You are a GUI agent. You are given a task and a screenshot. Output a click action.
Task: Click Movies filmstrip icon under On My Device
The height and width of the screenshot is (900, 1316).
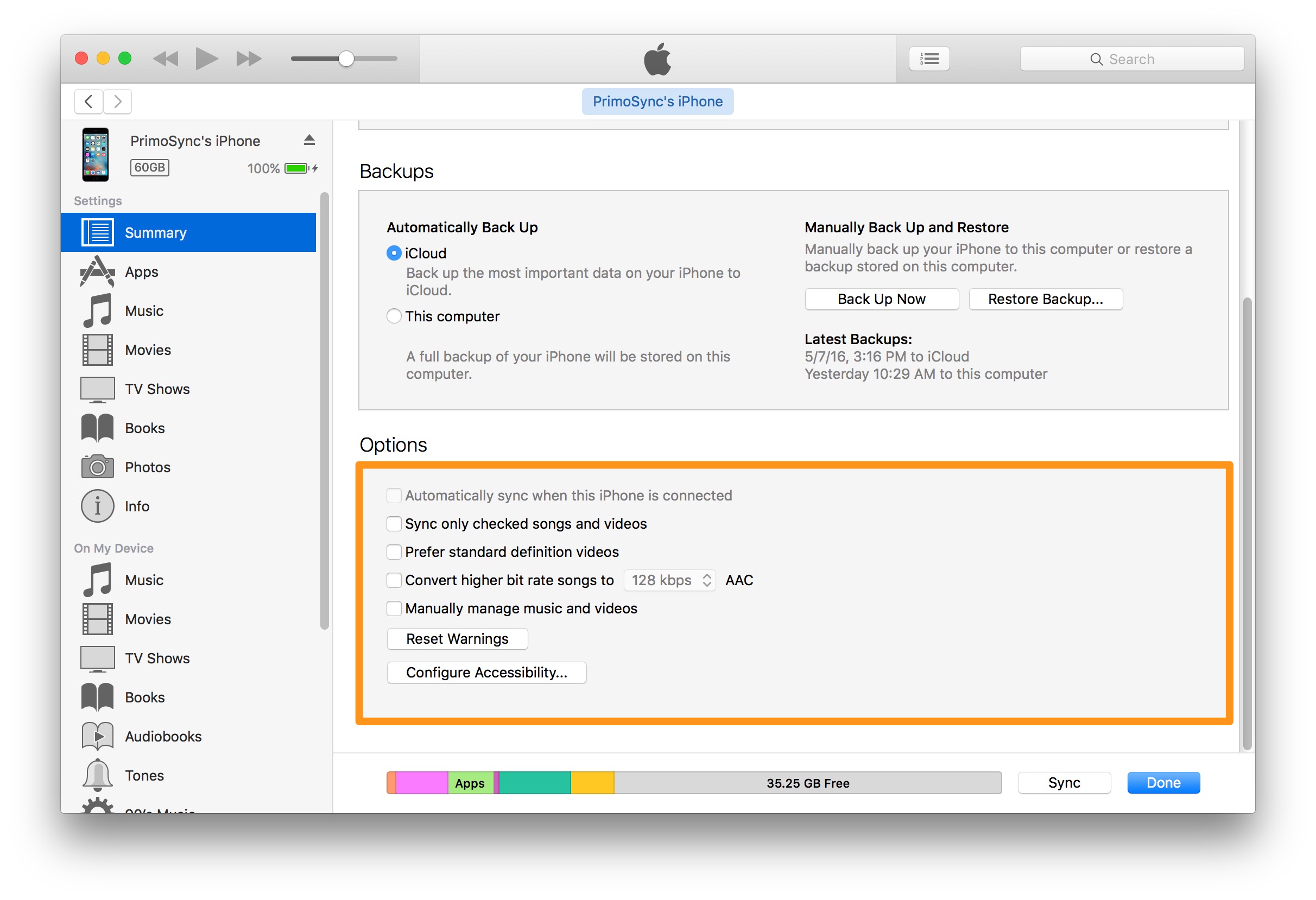[97, 619]
